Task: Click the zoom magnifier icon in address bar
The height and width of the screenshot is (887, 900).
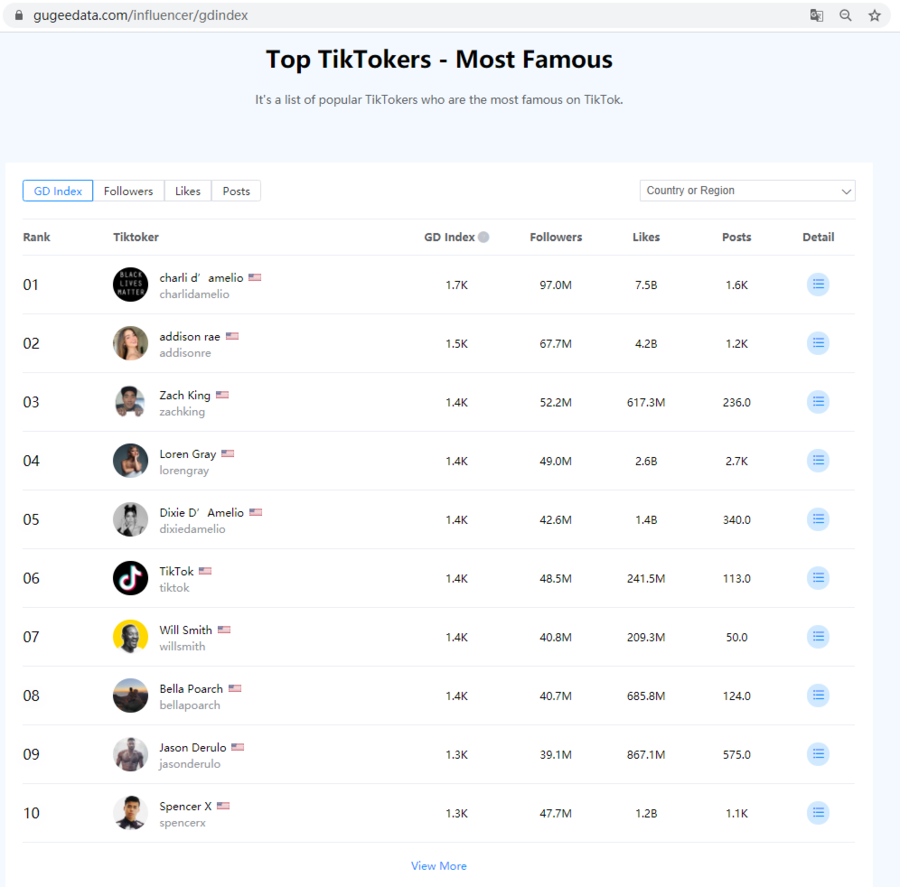Action: 846,16
